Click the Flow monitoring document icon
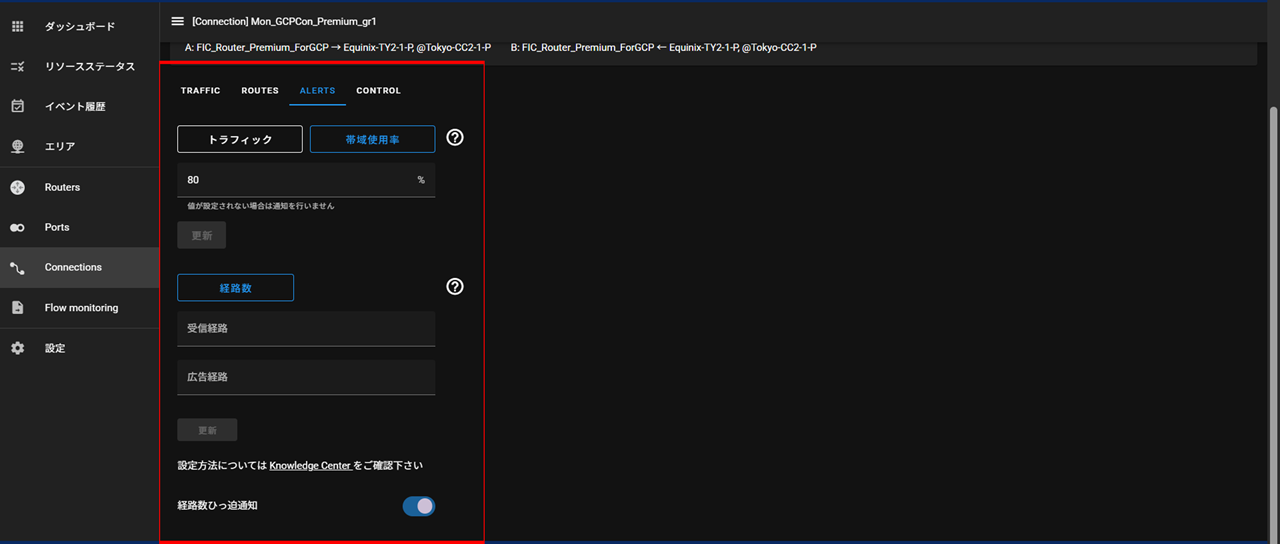The image size is (1280, 544). (17, 308)
